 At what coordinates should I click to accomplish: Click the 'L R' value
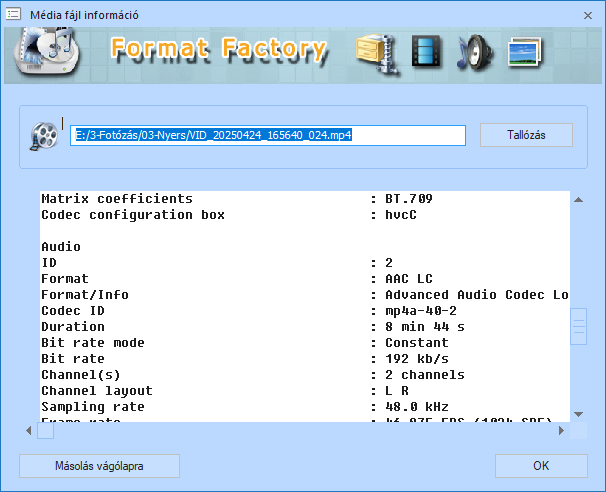(x=397, y=390)
